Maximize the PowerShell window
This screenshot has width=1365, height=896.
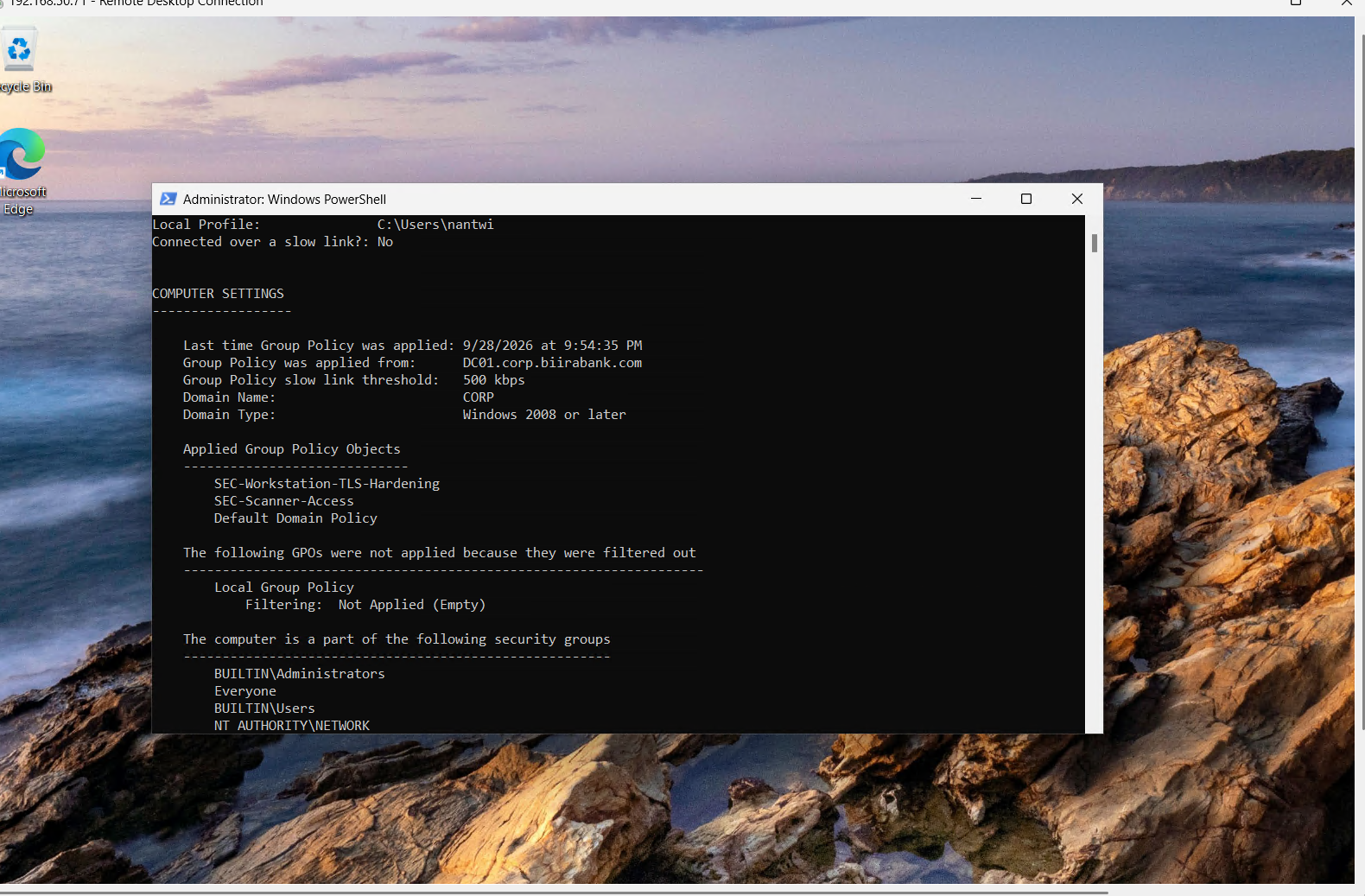(1026, 199)
